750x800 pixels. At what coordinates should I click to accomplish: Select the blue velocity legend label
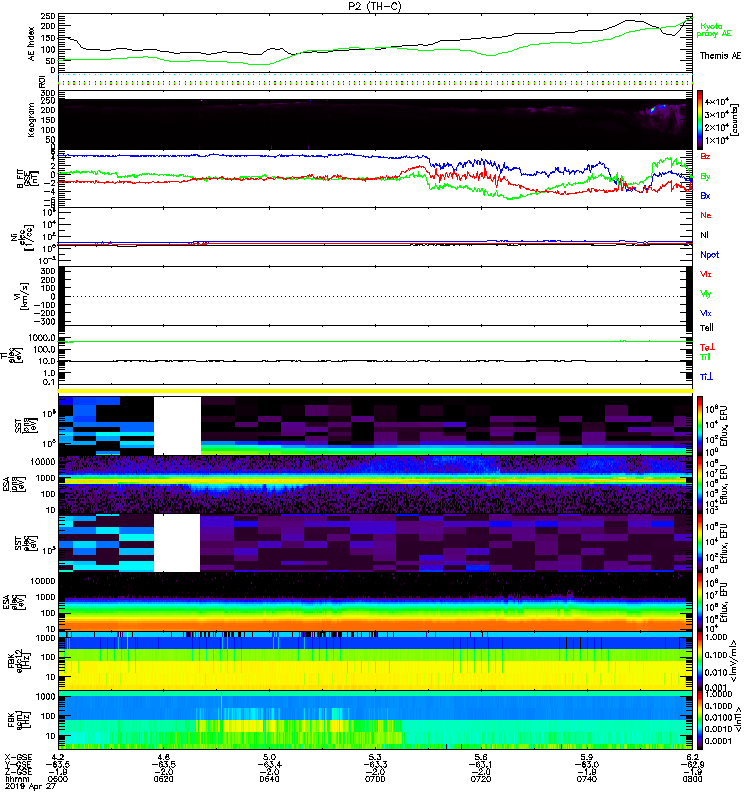705,313
